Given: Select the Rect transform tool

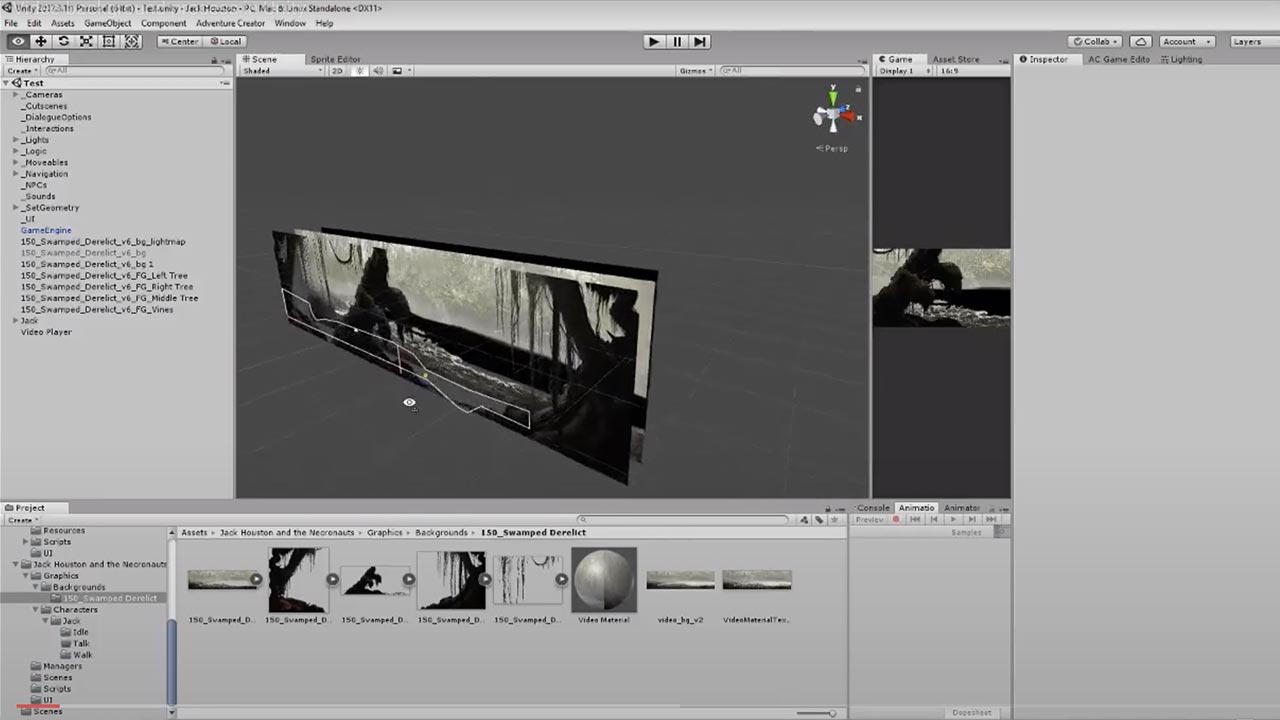Looking at the screenshot, I should (109, 41).
